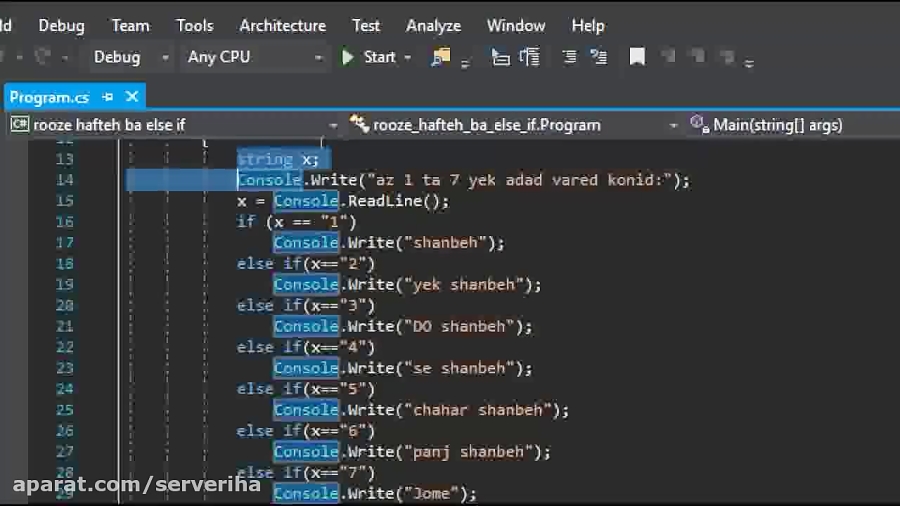Open toolbar overflow options after bookmark icons
The height and width of the screenshot is (506, 900).
749,63
